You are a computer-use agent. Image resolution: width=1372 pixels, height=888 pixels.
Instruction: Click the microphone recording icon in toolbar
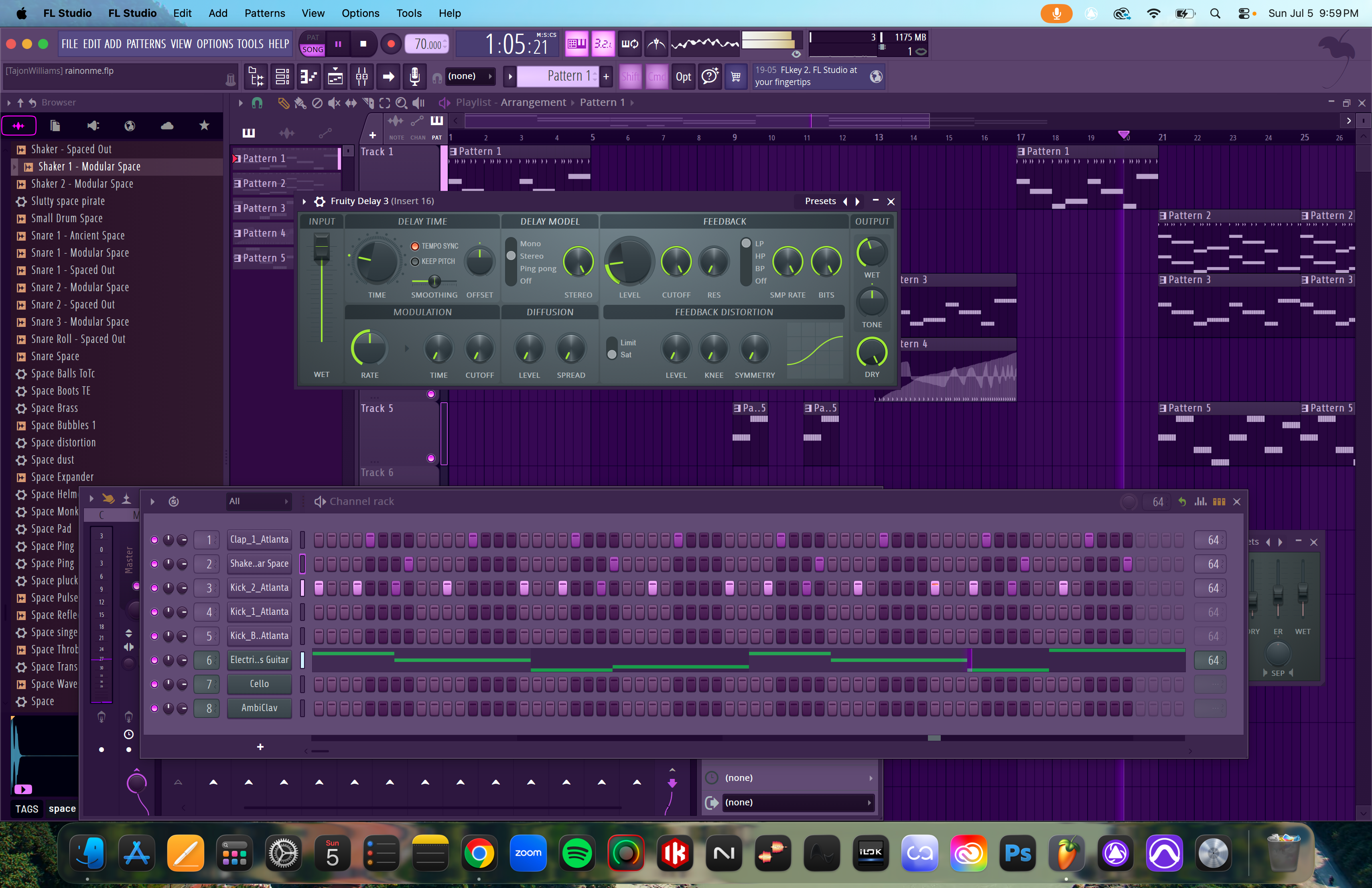[x=414, y=77]
